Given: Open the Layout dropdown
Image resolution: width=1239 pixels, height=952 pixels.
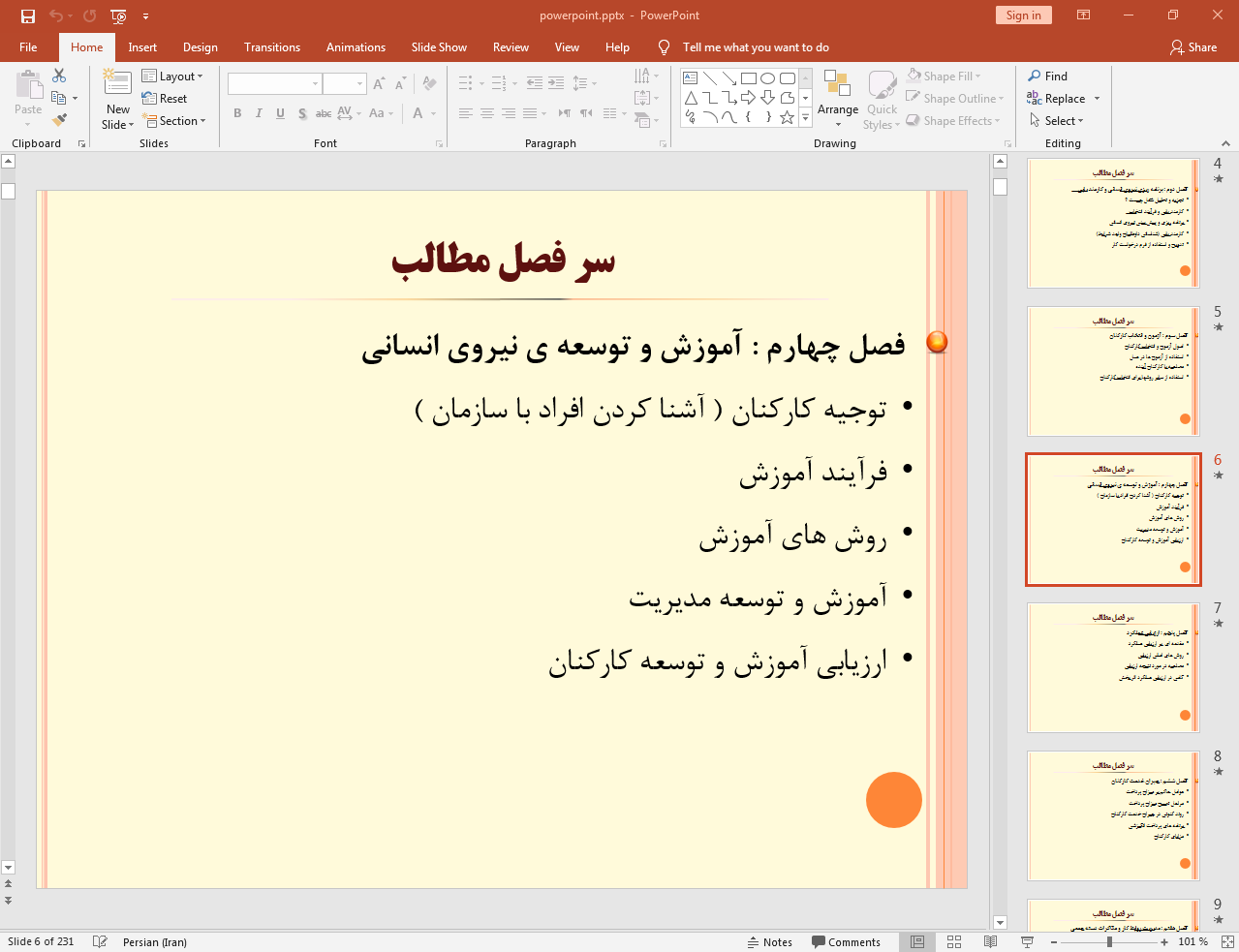Looking at the screenshot, I should [172, 77].
